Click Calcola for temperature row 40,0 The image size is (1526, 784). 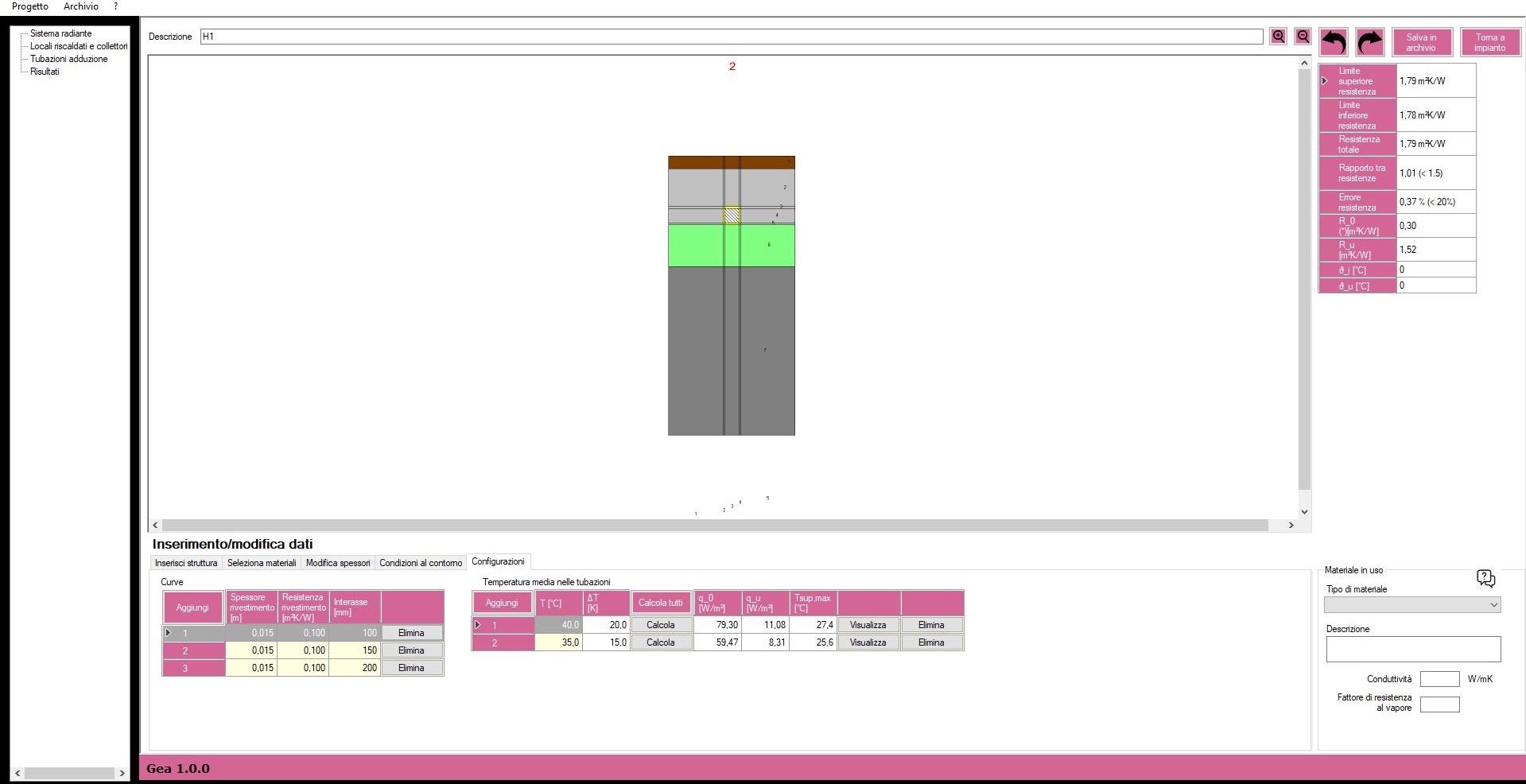coord(661,625)
